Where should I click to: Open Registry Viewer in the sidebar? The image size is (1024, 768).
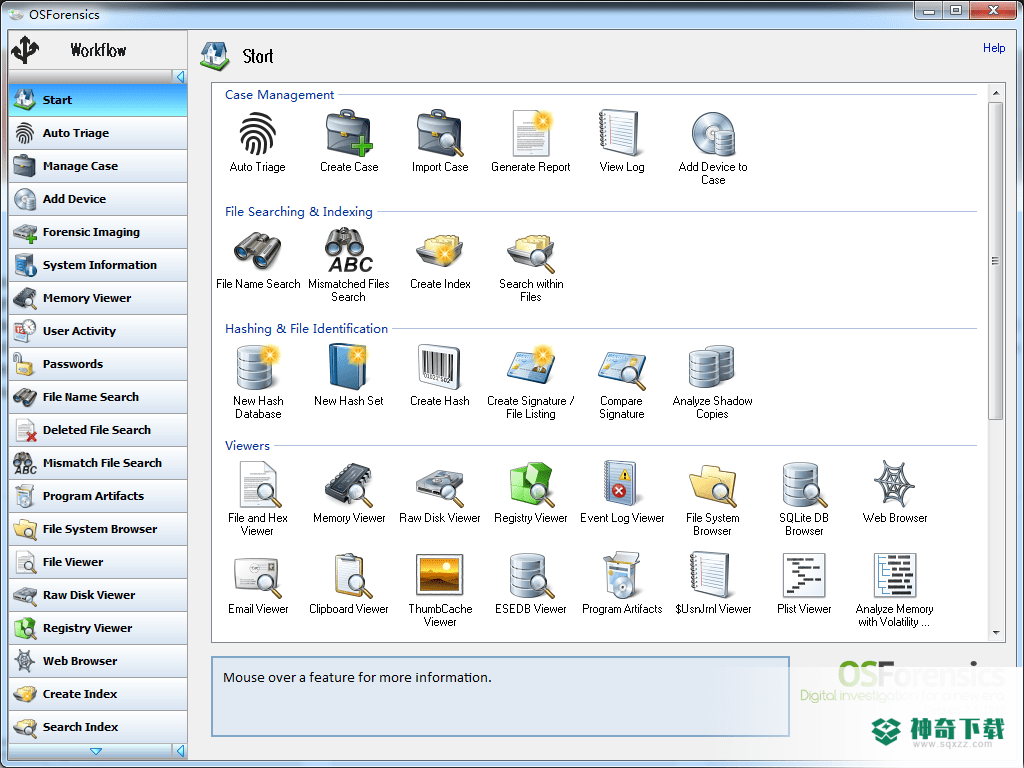point(98,628)
